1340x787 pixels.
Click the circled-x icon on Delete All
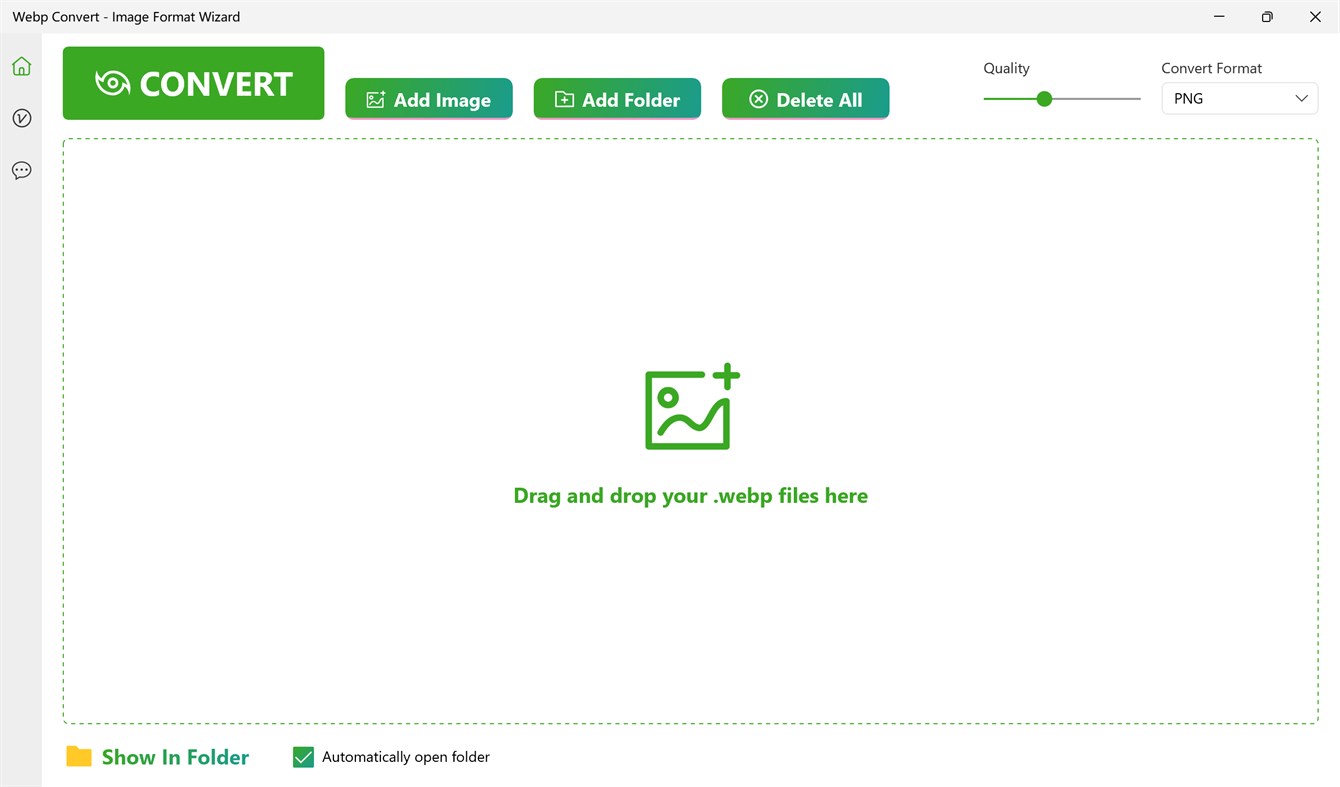coord(757,98)
